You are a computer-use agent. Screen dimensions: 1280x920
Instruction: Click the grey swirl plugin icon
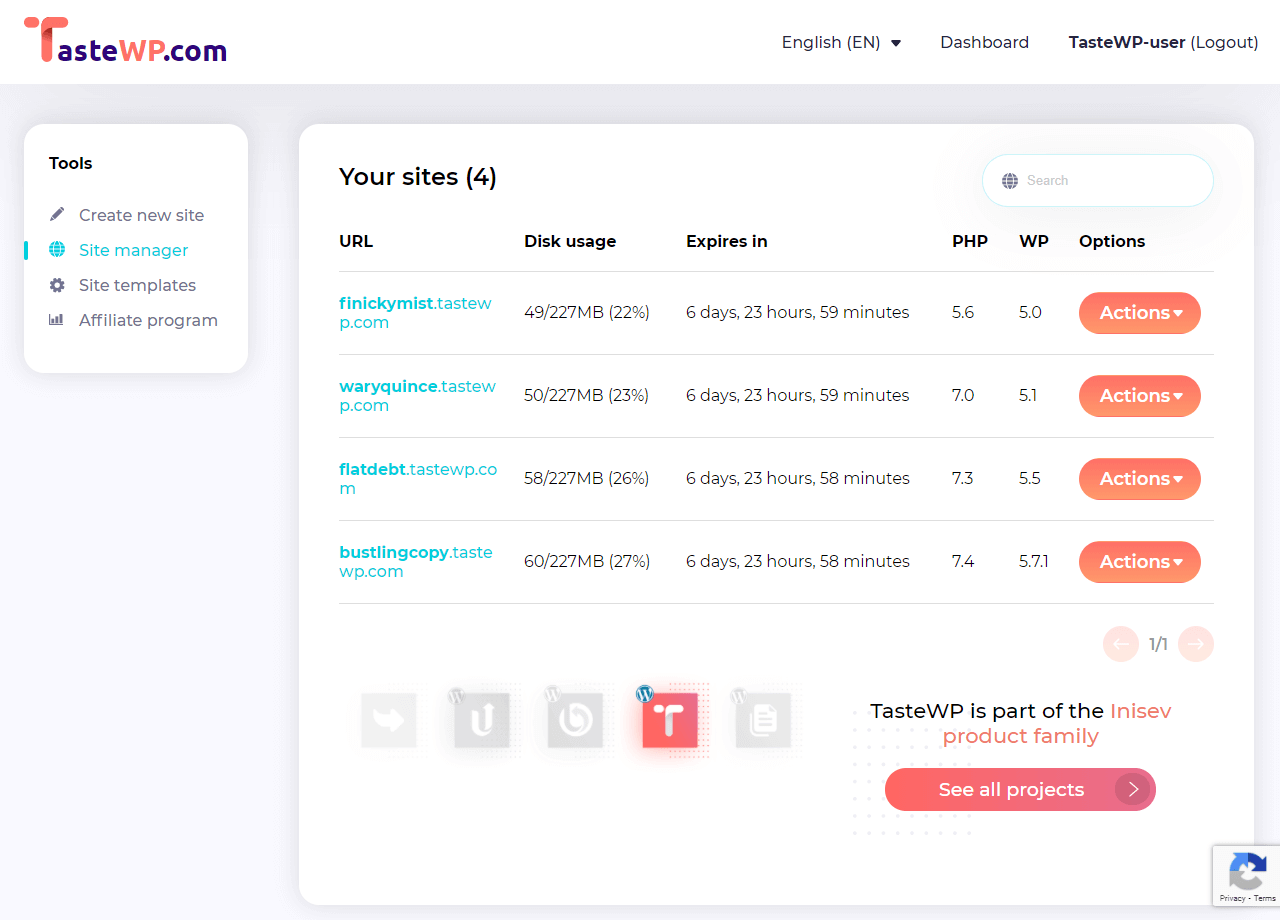tap(575, 720)
